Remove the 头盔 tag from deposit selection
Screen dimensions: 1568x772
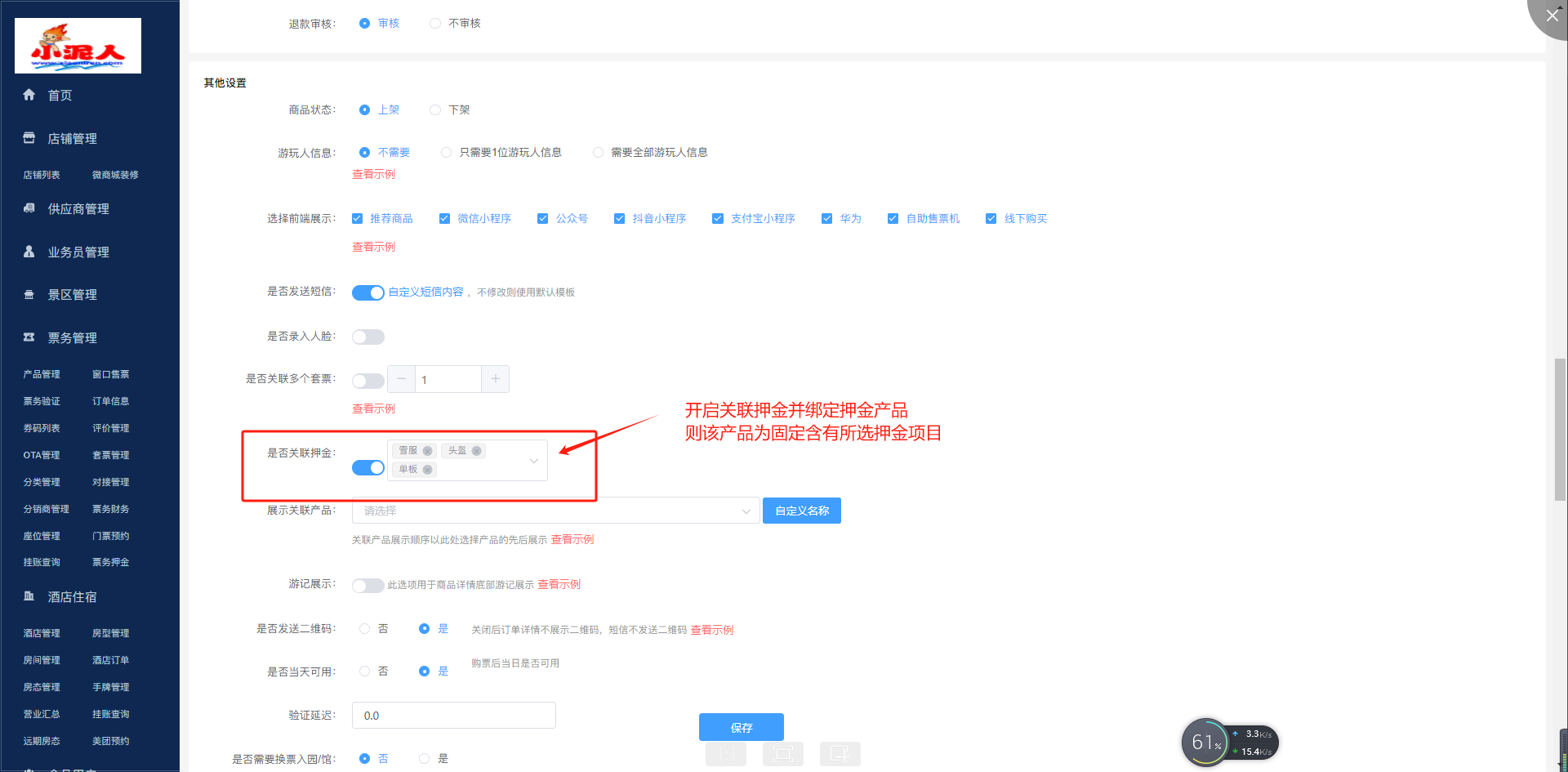(476, 451)
